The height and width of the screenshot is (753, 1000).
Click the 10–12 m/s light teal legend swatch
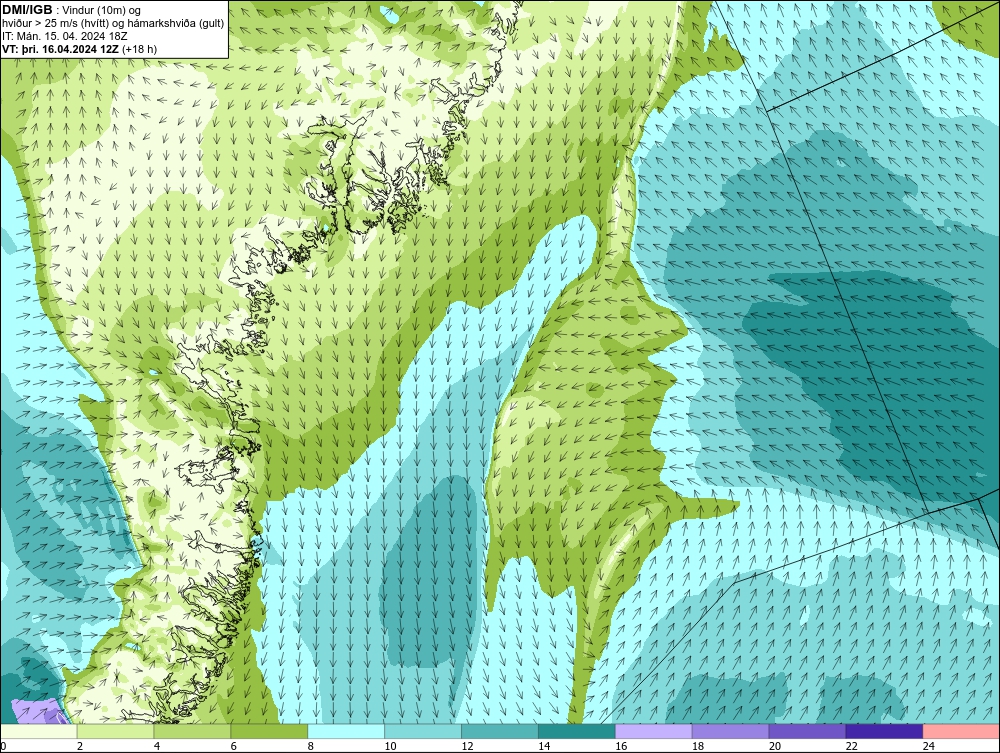pos(423,731)
